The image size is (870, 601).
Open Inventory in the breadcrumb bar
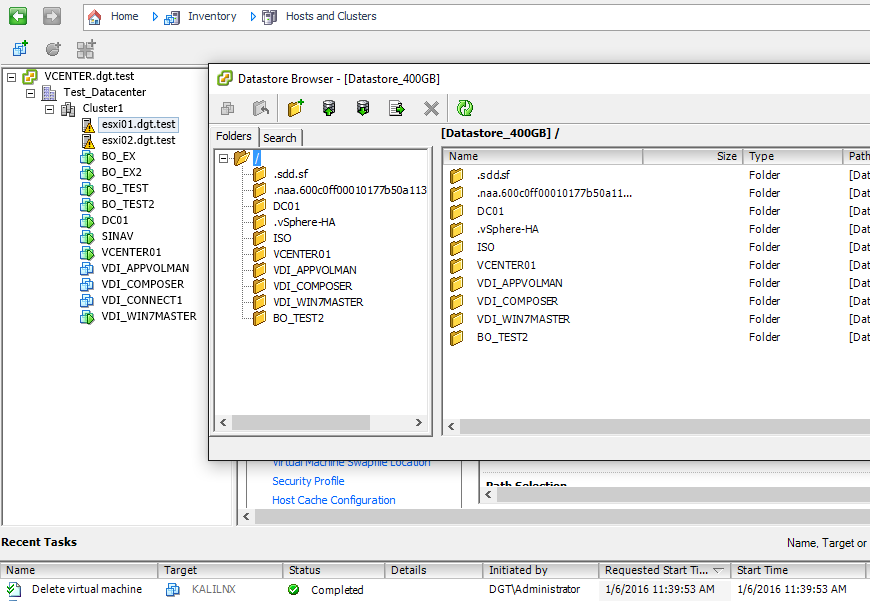[x=212, y=16]
